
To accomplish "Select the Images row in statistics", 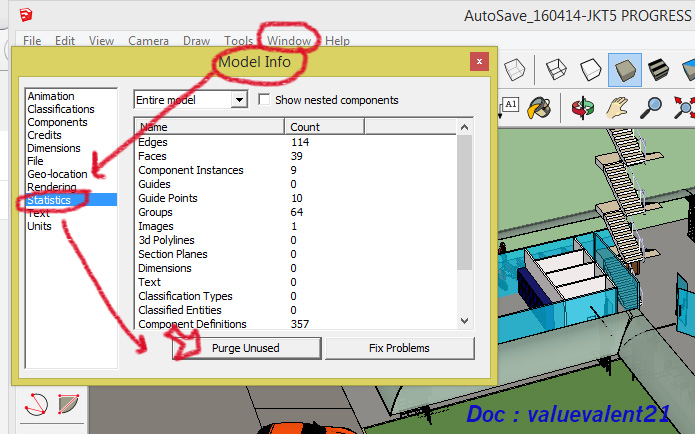I will (295, 226).
